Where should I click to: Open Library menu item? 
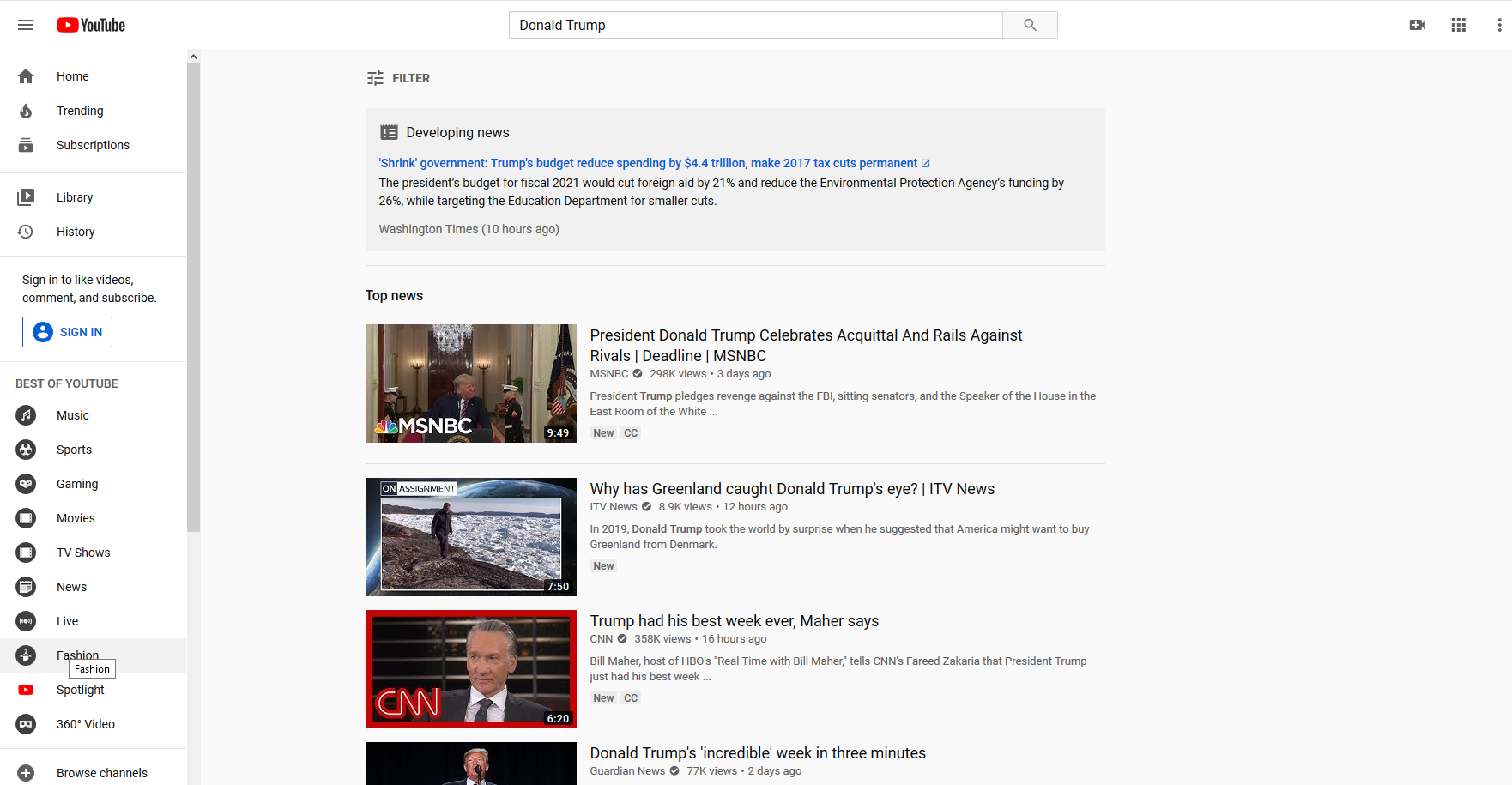tap(93, 197)
